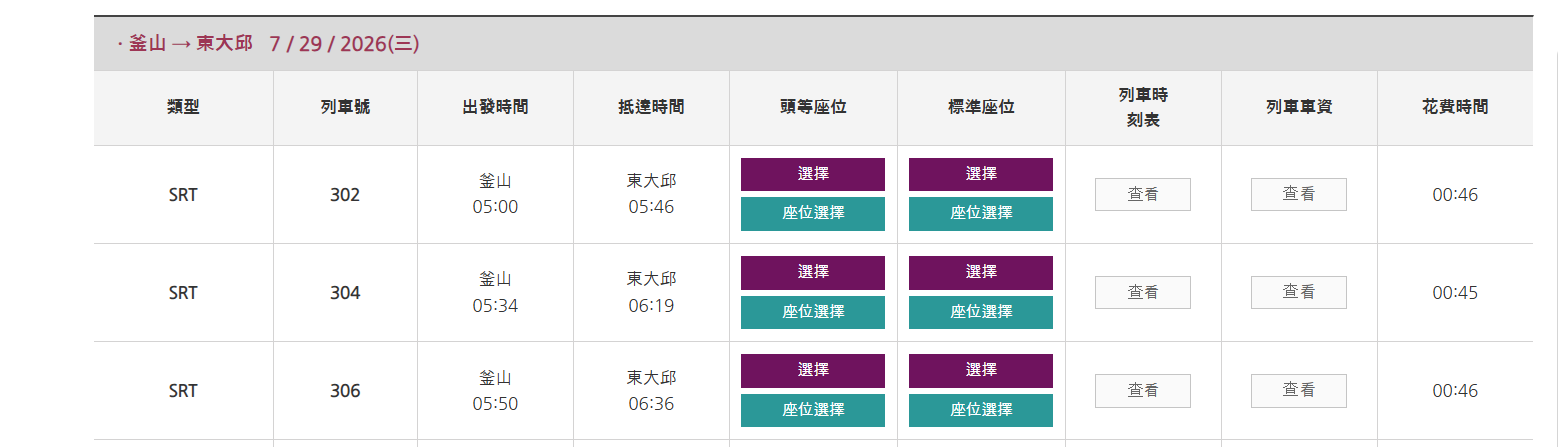Click SRT type in train 304 row
The height and width of the screenshot is (447, 1558).
[183, 293]
